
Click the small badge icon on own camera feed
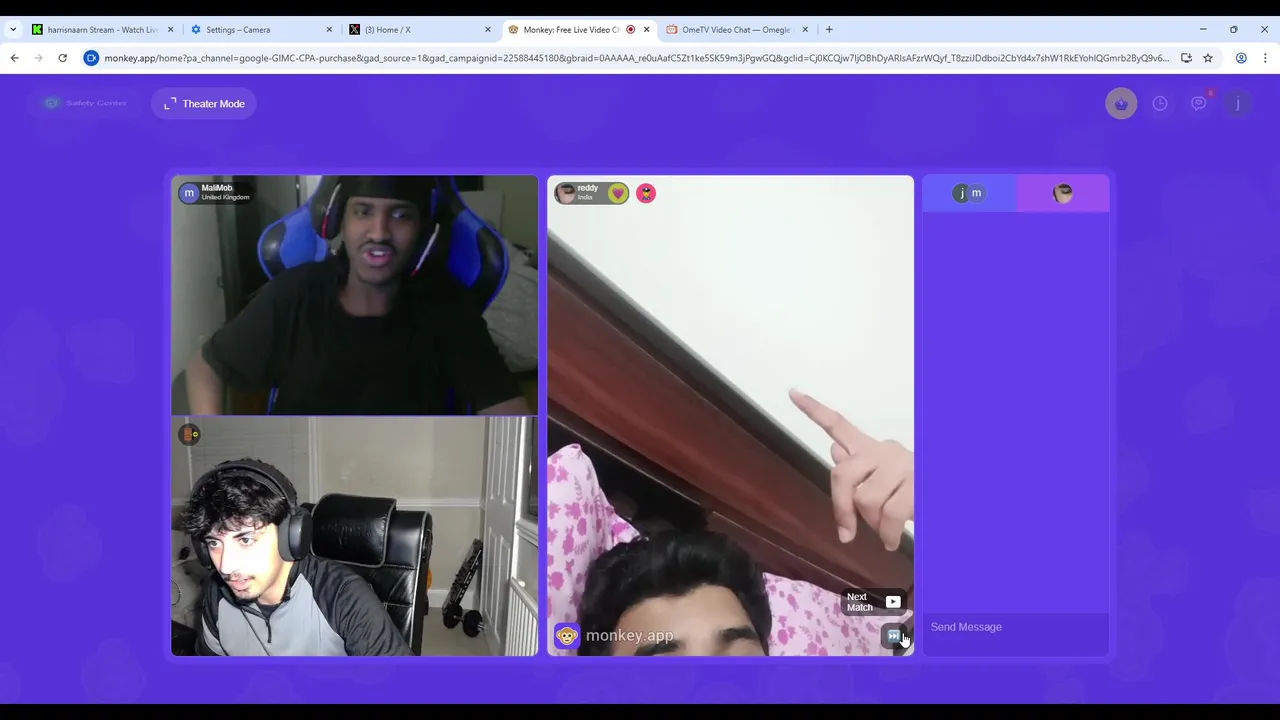click(190, 434)
